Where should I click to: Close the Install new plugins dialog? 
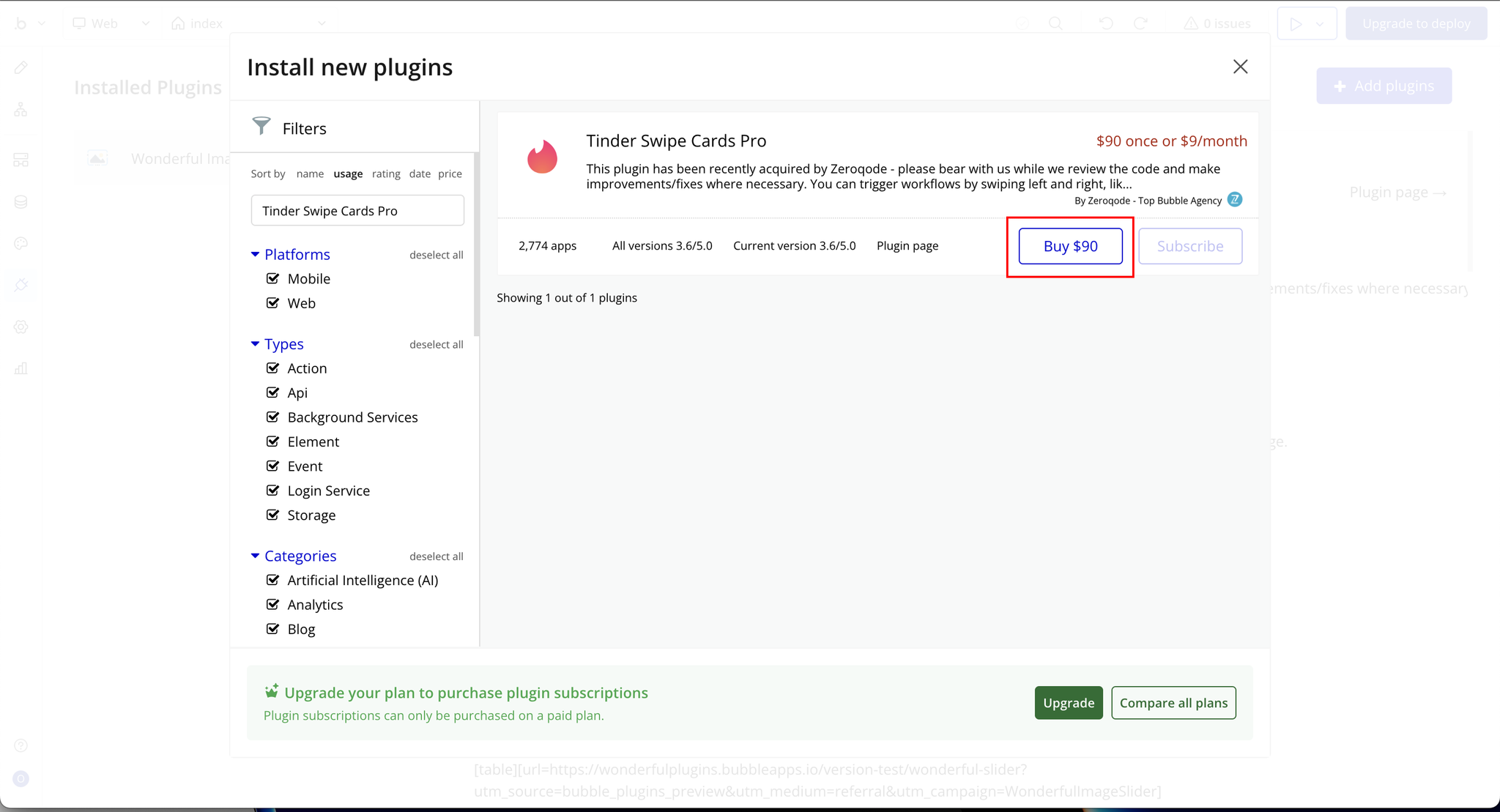click(x=1240, y=67)
